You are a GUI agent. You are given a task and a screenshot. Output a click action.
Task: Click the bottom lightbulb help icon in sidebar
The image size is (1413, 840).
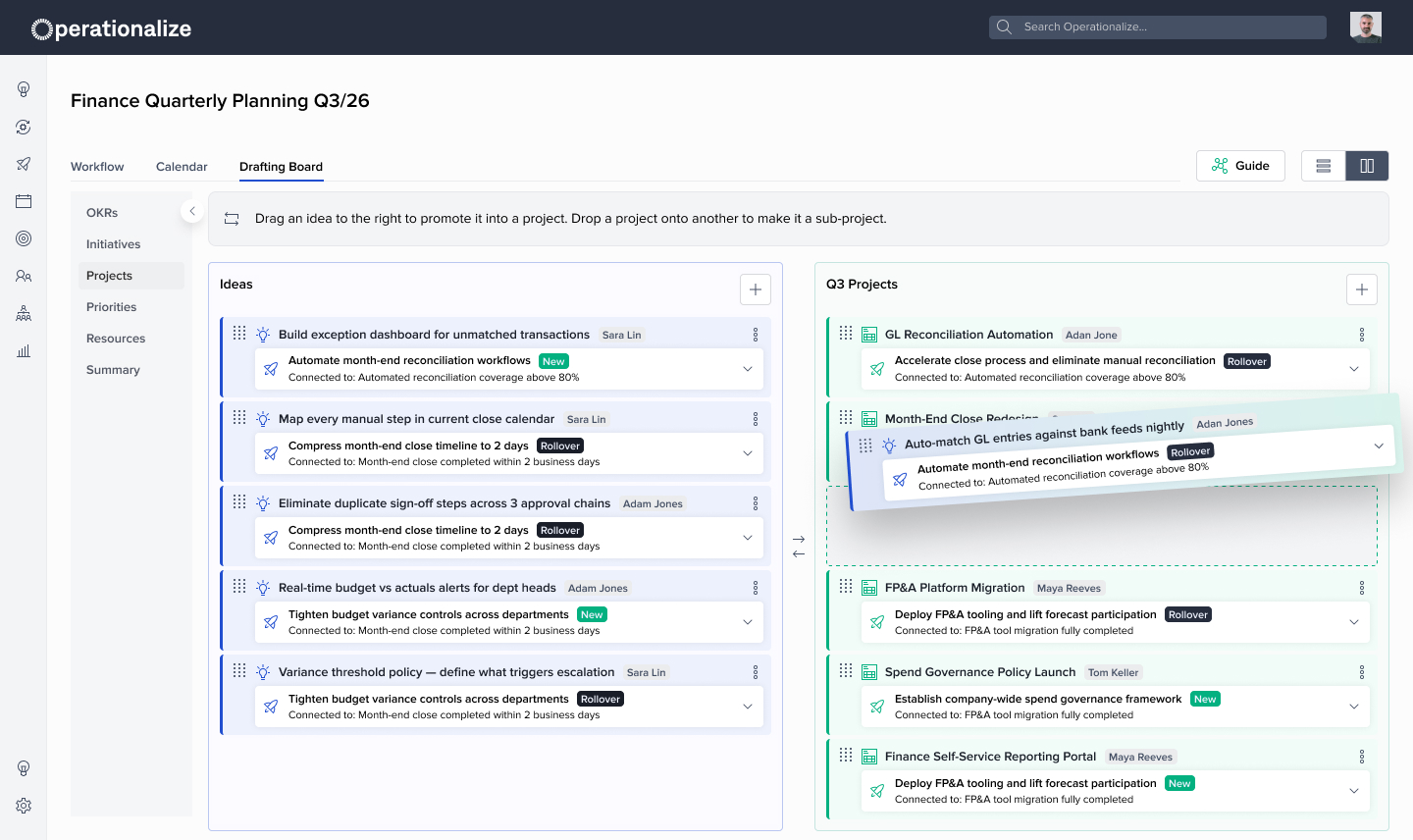point(24,768)
